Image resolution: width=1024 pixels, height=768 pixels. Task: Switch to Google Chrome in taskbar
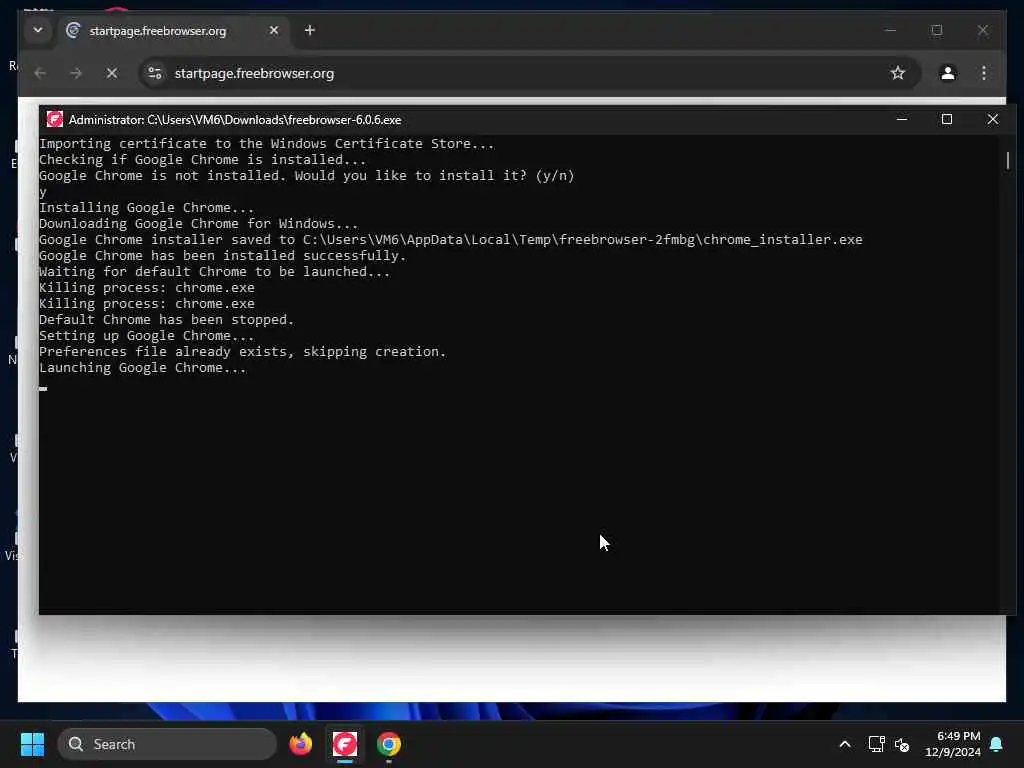389,744
